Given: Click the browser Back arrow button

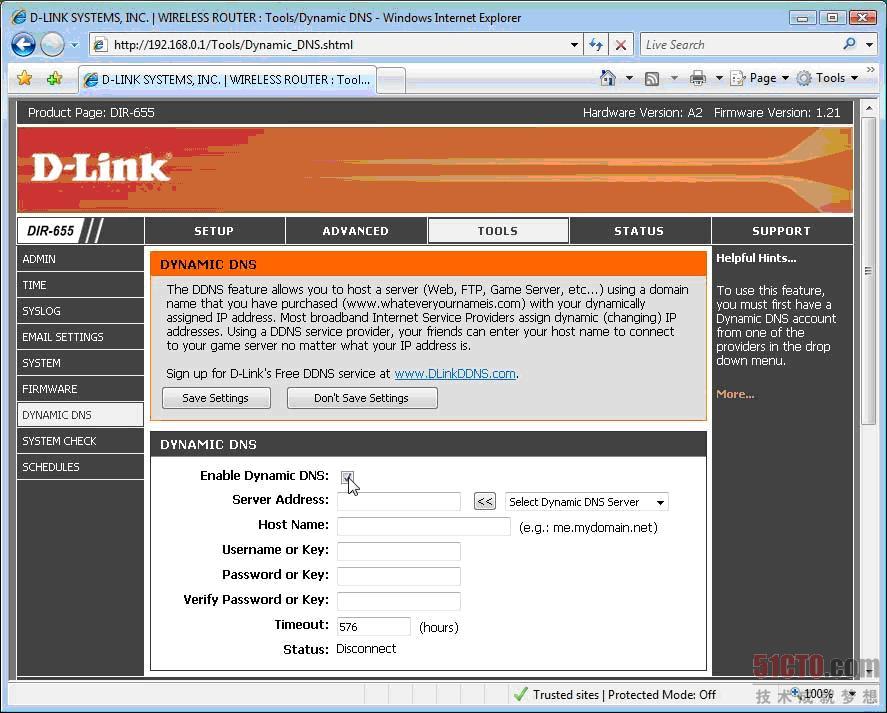Looking at the screenshot, I should tap(23, 45).
